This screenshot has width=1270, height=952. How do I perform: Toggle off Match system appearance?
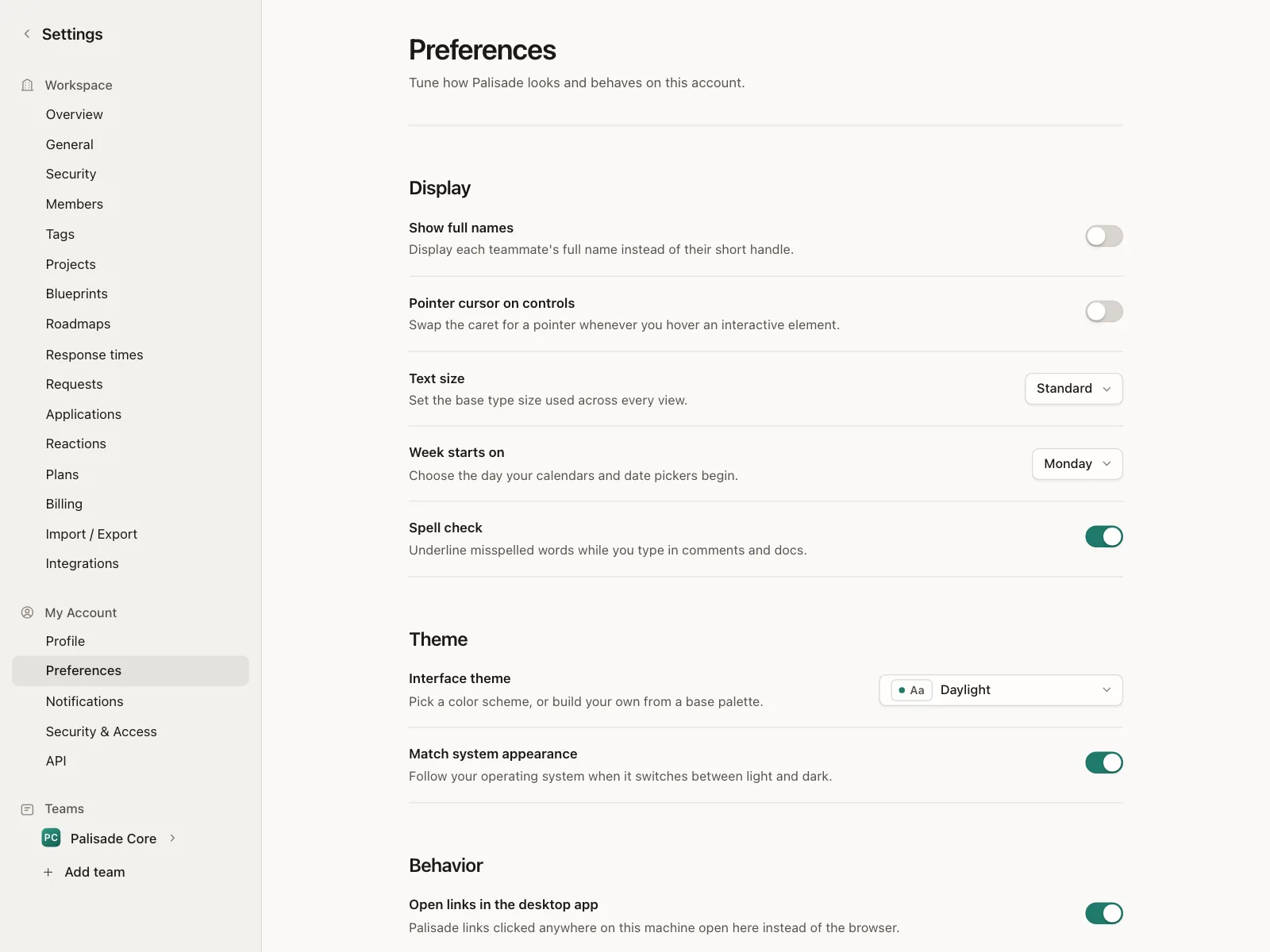point(1104,763)
